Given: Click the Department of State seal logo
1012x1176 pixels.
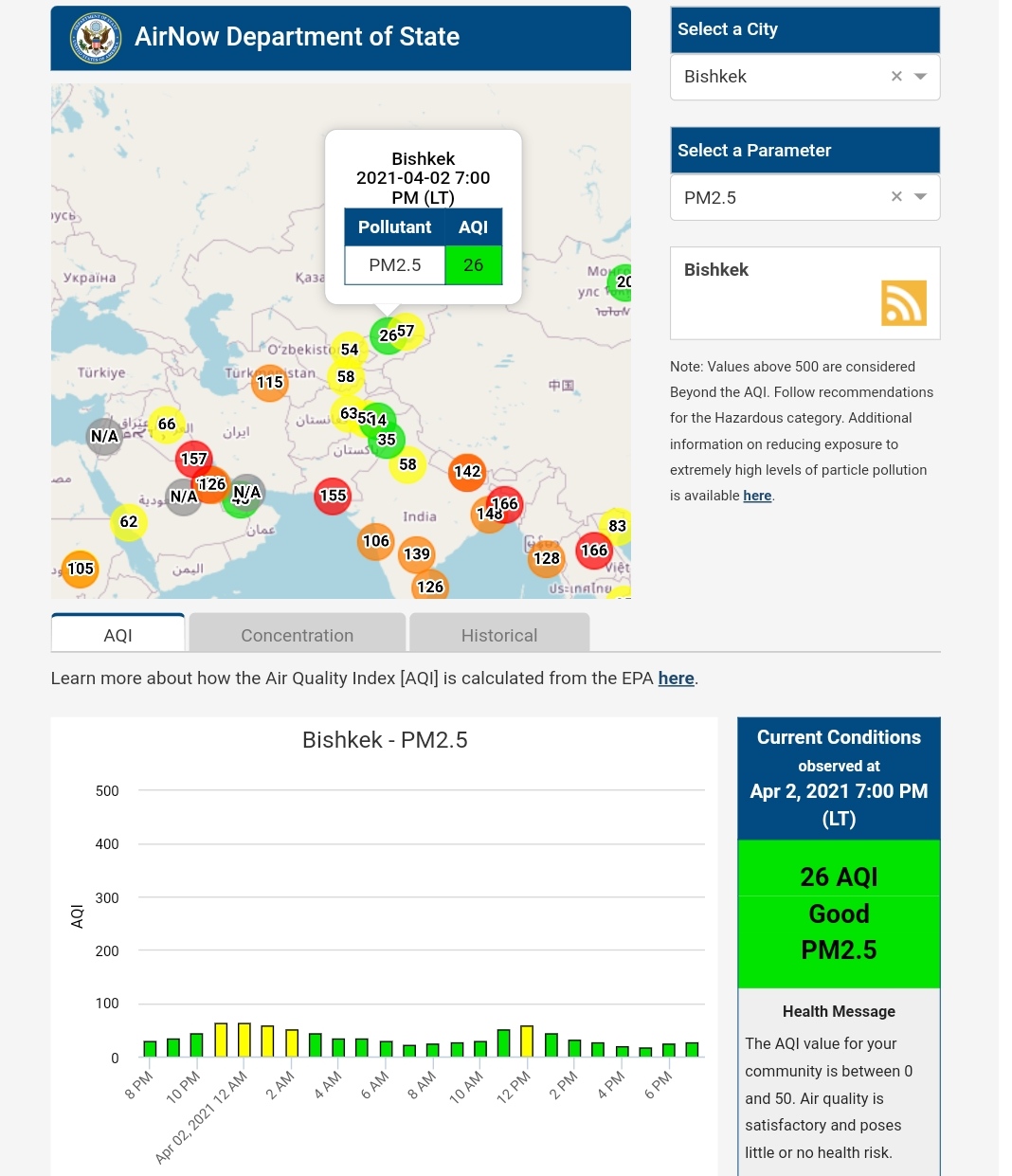Looking at the screenshot, I should pyautogui.click(x=96, y=38).
